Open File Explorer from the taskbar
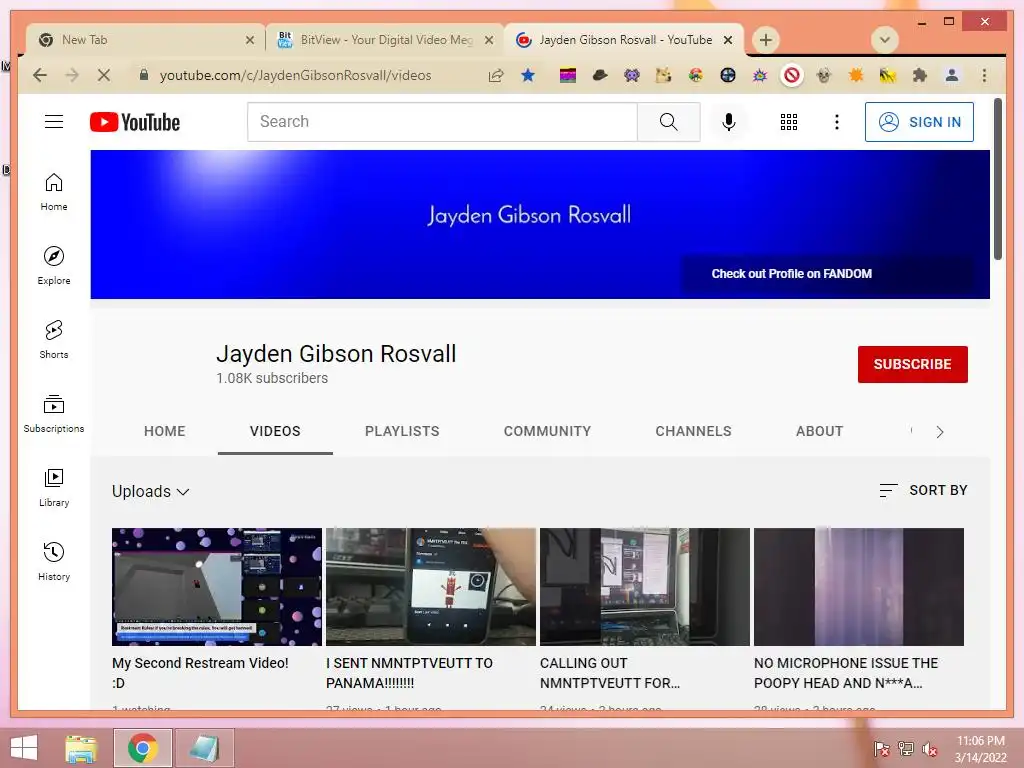Screen dimensions: 1024x768 [81, 748]
